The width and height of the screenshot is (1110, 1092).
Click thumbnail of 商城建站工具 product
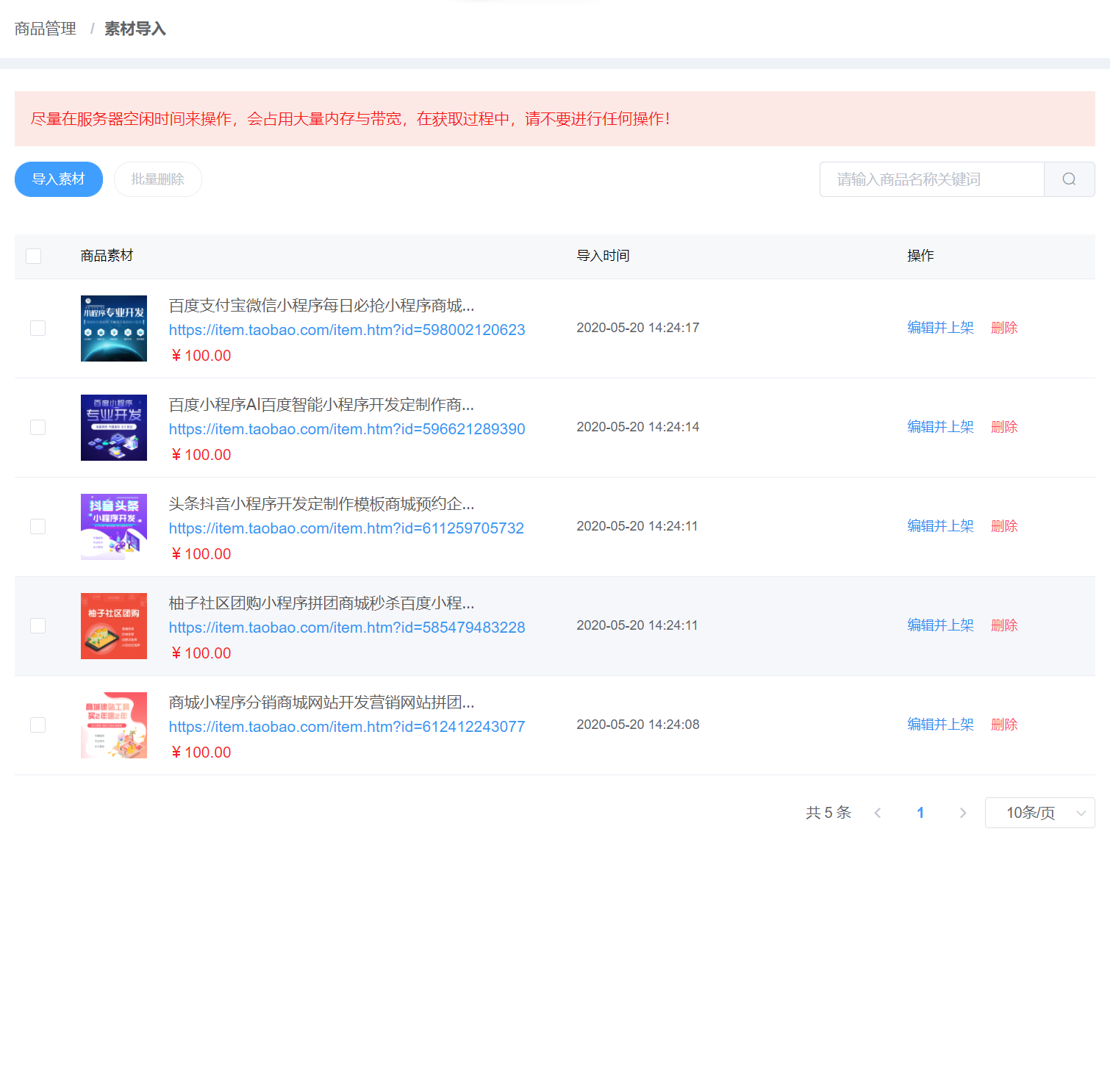coord(114,725)
